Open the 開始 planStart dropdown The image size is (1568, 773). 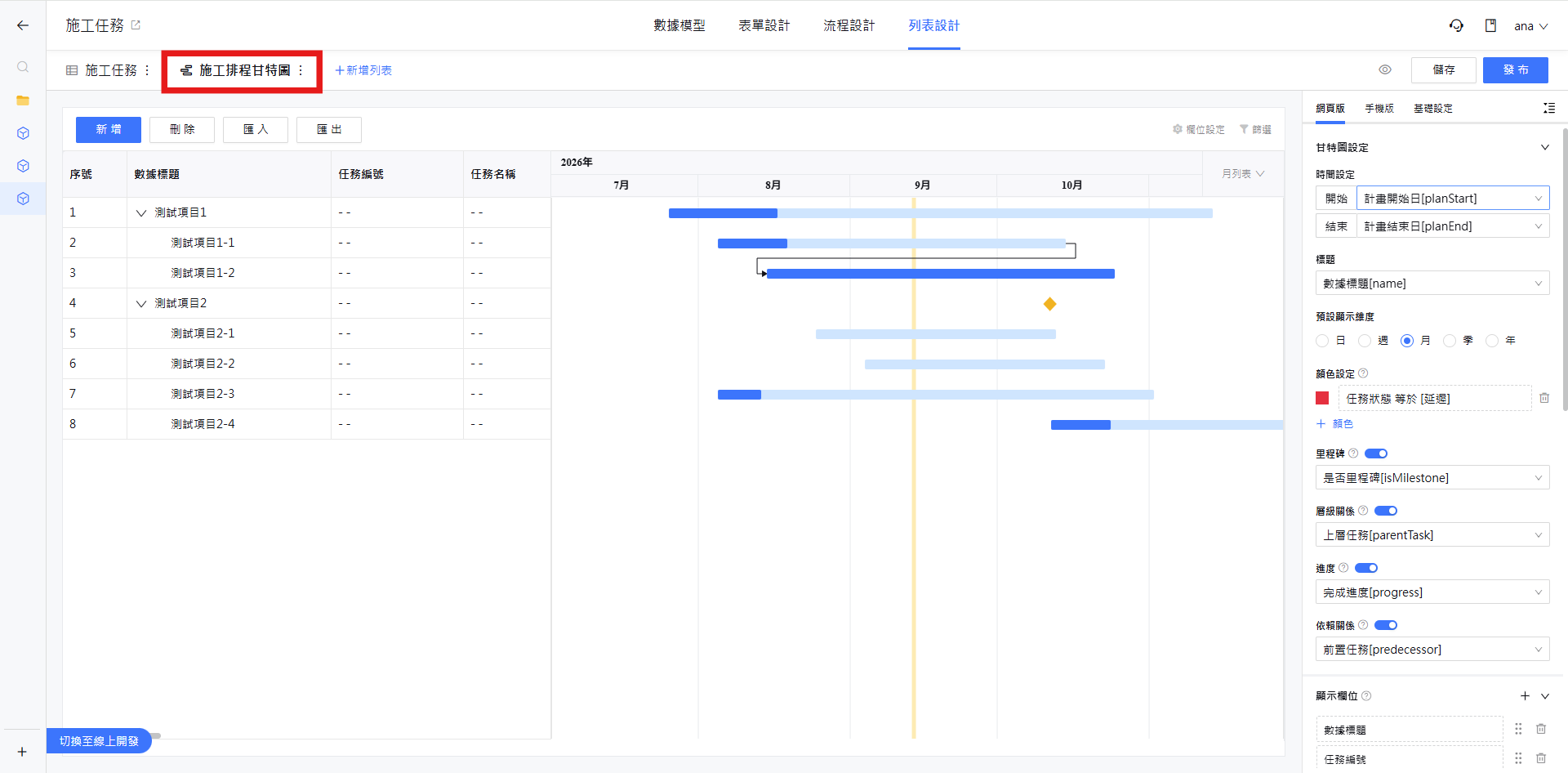coord(1453,198)
